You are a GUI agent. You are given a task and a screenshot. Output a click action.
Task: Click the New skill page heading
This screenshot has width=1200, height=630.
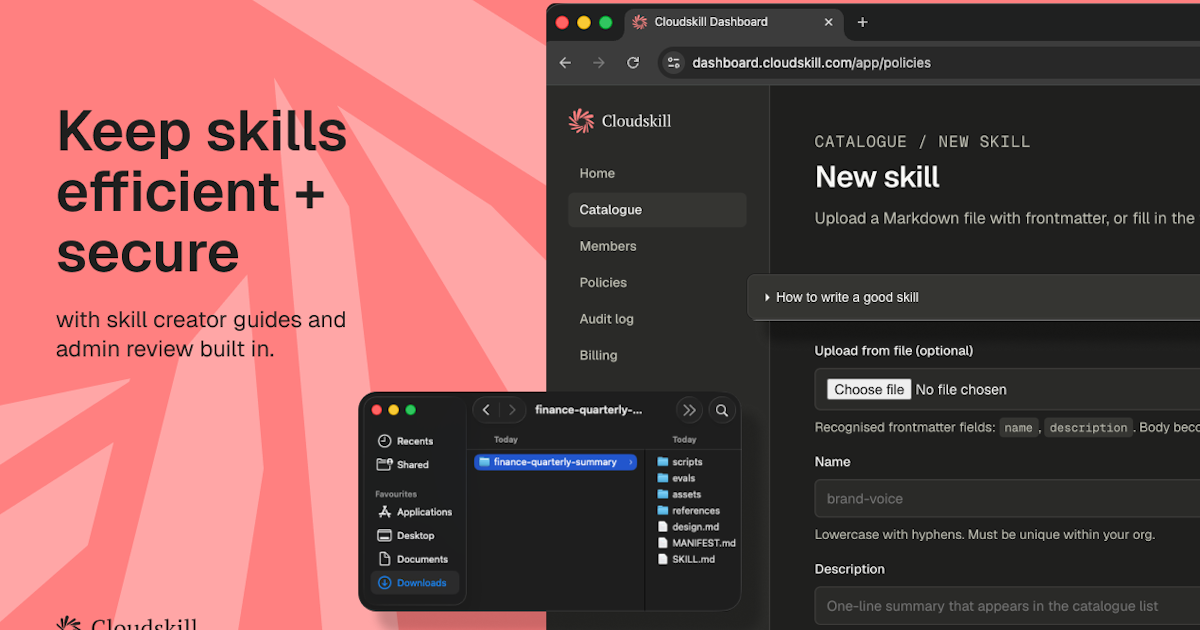(877, 177)
